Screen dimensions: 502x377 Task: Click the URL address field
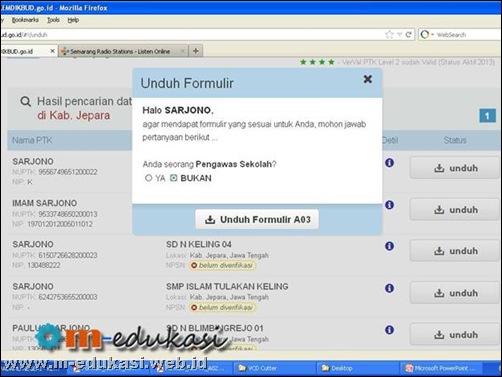[x=192, y=35]
